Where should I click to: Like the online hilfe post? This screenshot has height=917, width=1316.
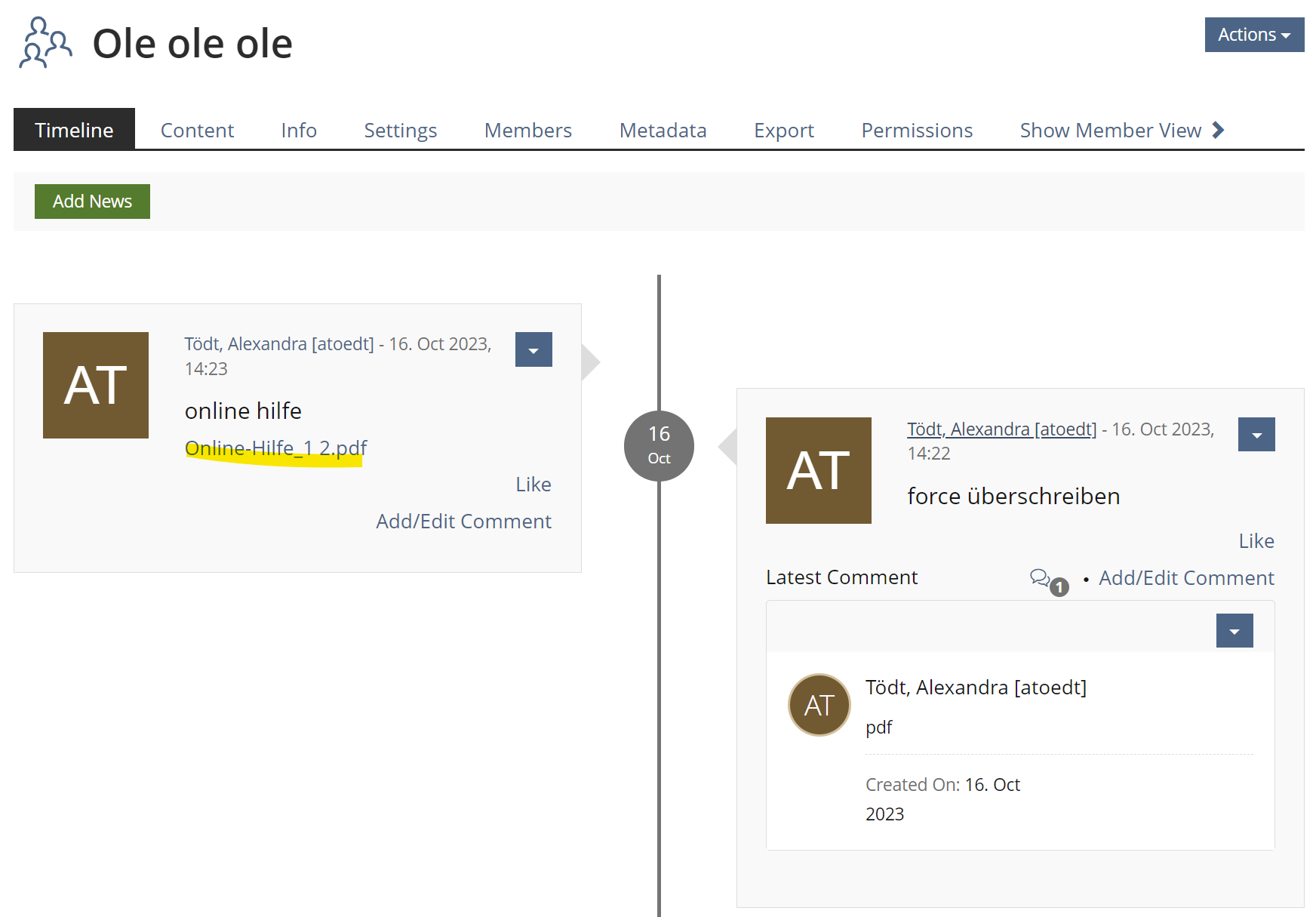coord(533,485)
